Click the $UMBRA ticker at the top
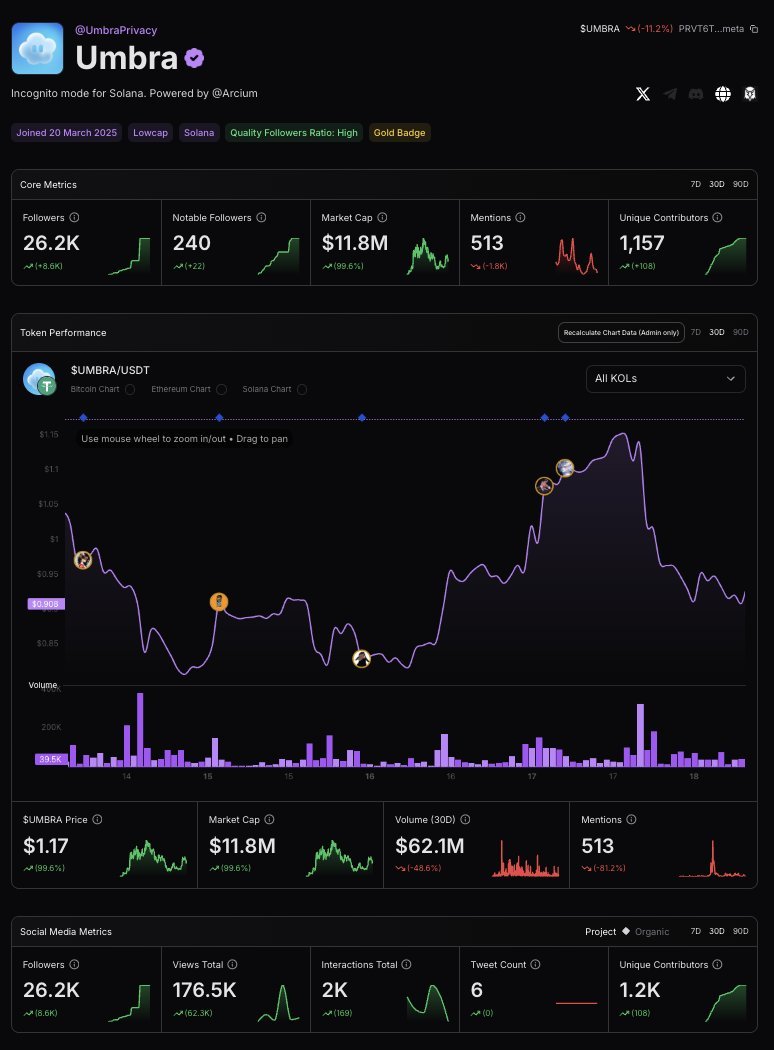 (x=600, y=29)
